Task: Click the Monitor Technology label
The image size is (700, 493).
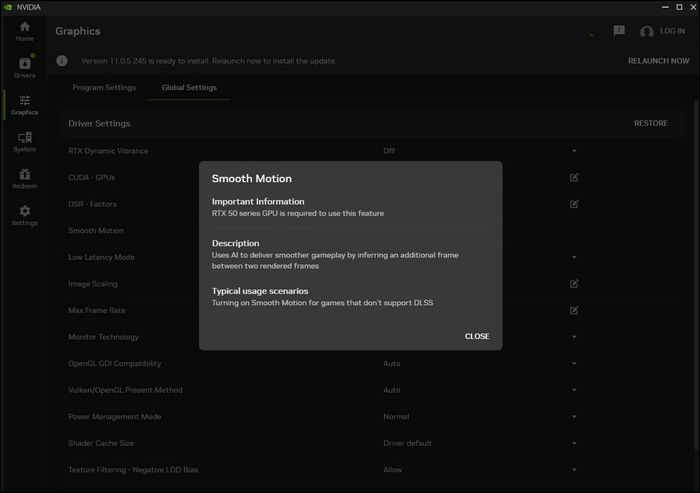Action: tap(103, 337)
